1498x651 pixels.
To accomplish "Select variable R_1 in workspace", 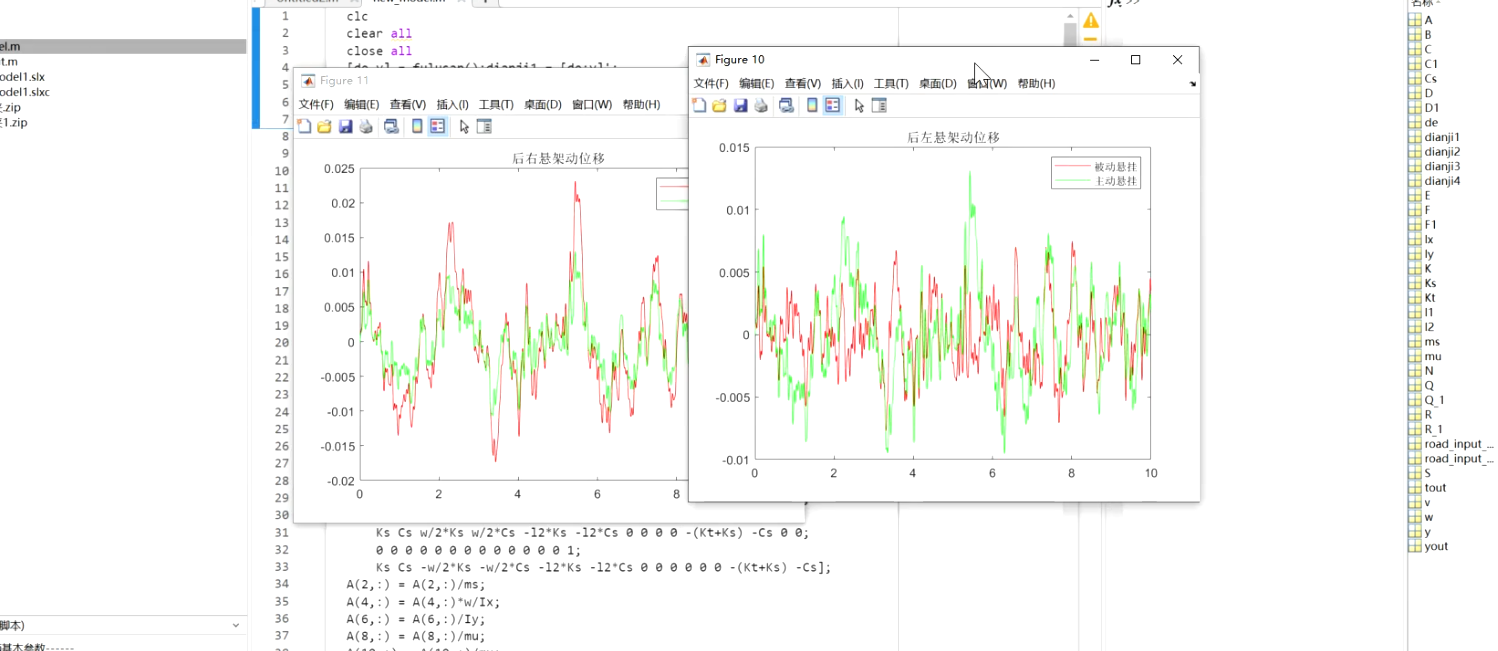I will coord(1434,429).
